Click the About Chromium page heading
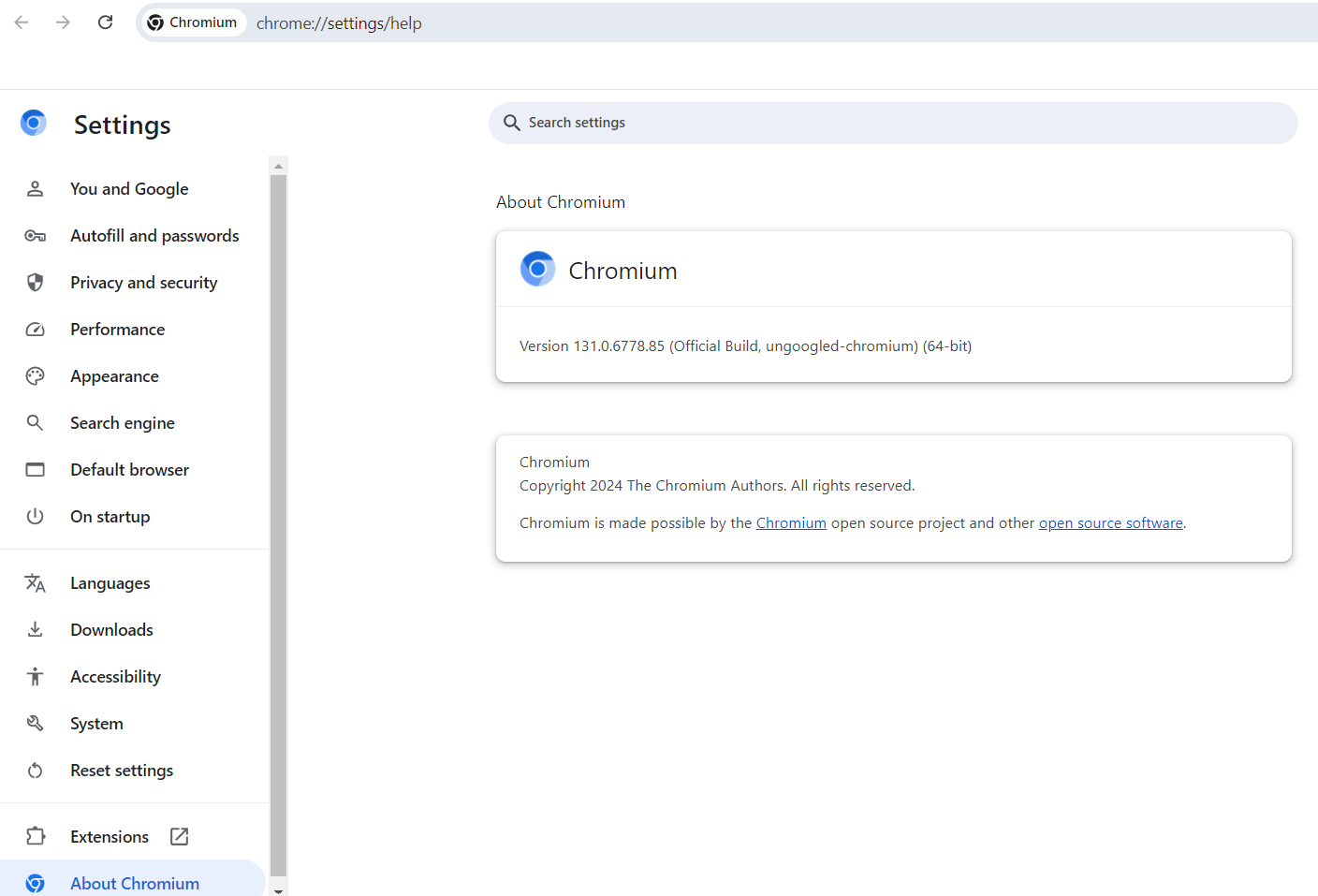1318x896 pixels. (561, 202)
